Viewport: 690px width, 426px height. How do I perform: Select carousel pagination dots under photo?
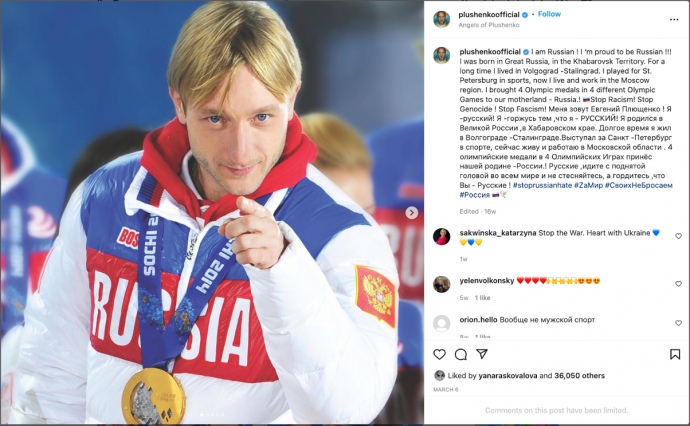click(212, 415)
